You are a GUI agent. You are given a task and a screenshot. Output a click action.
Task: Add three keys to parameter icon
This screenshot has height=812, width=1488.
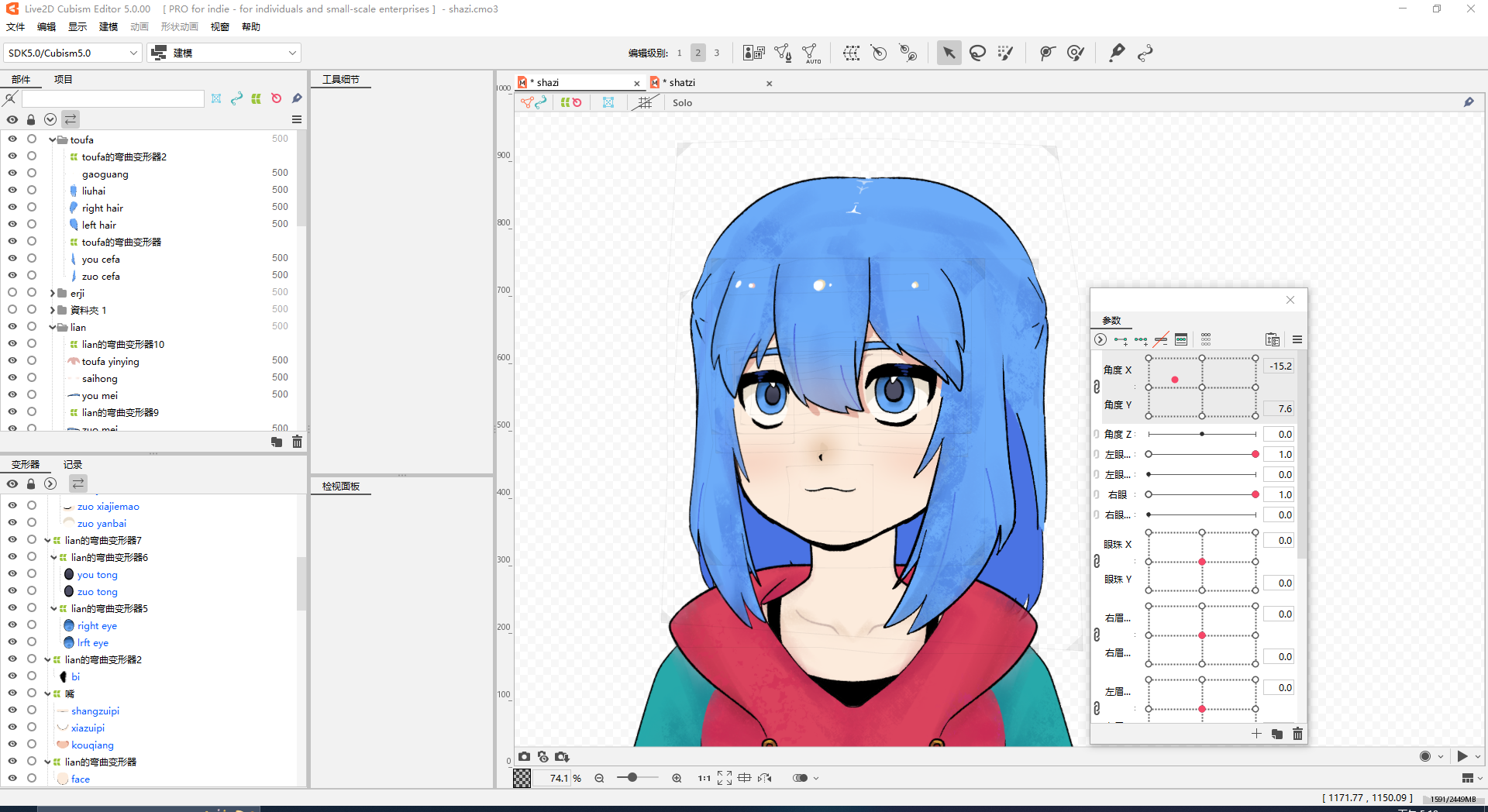(x=1141, y=339)
